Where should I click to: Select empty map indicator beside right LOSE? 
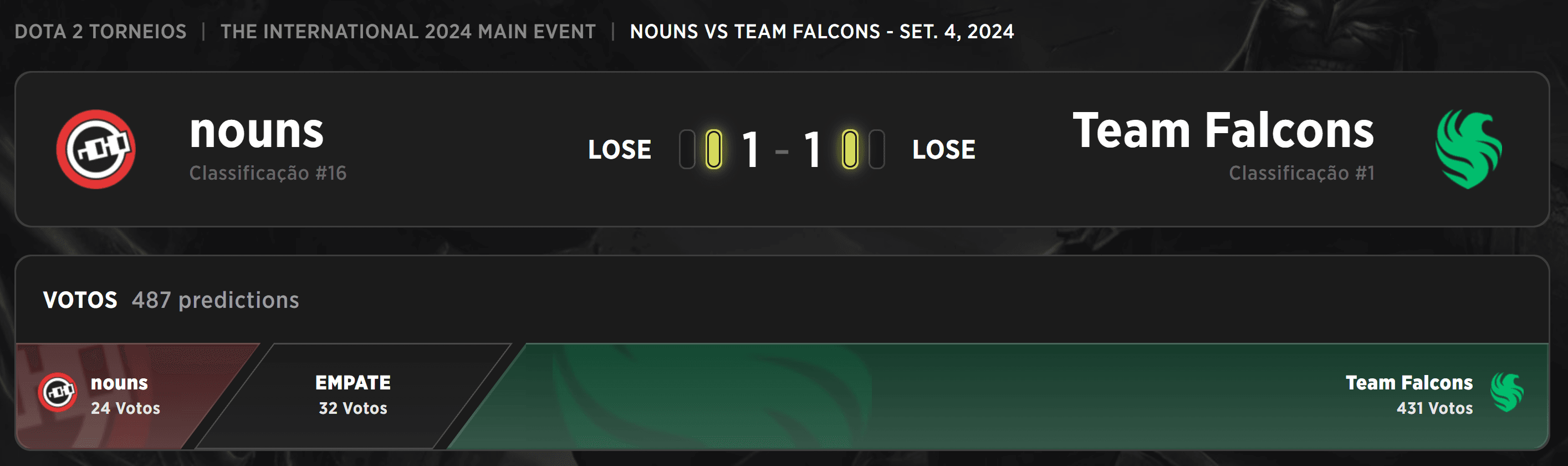coord(876,149)
